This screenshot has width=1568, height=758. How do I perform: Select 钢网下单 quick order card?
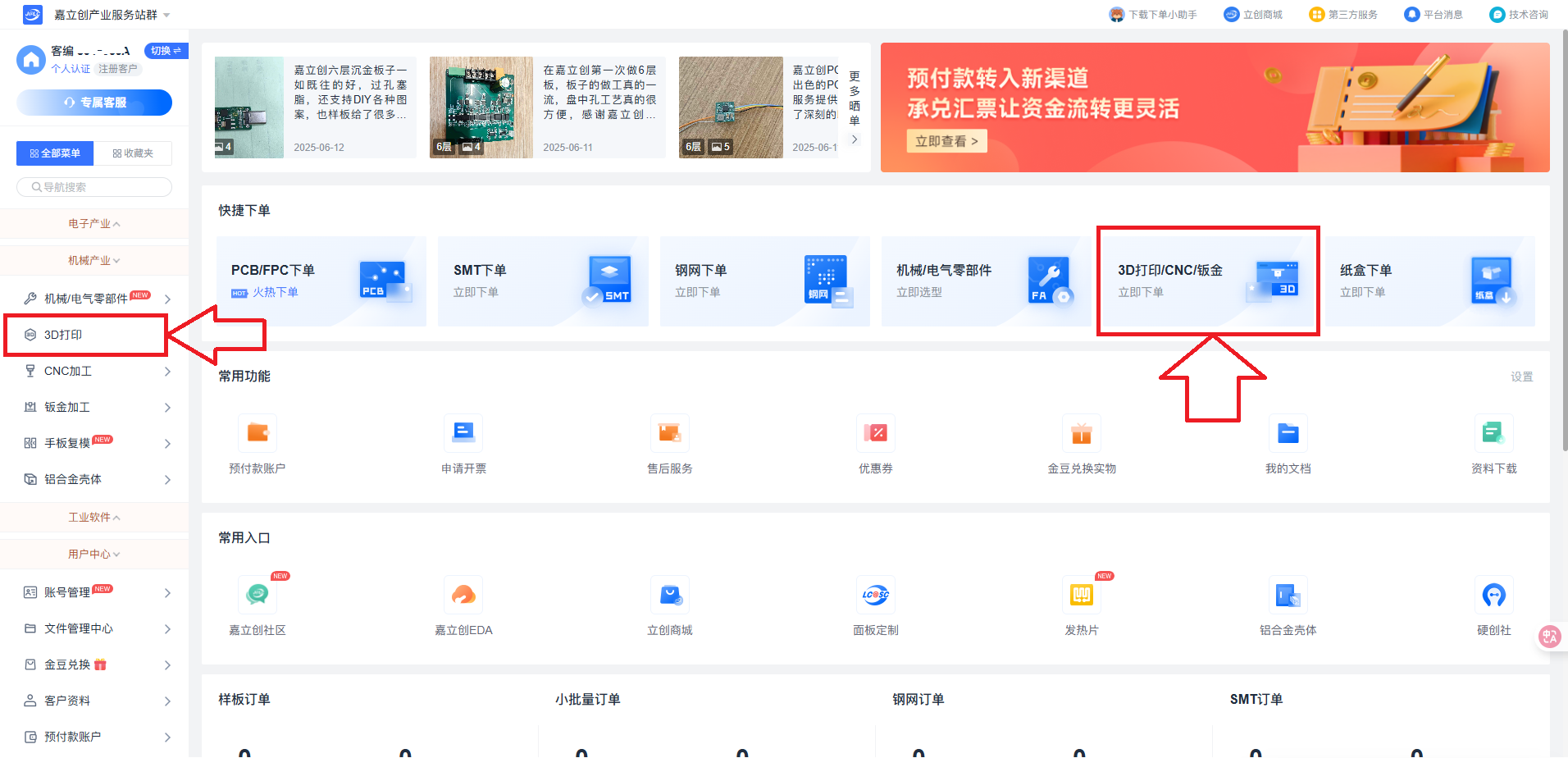click(x=765, y=281)
